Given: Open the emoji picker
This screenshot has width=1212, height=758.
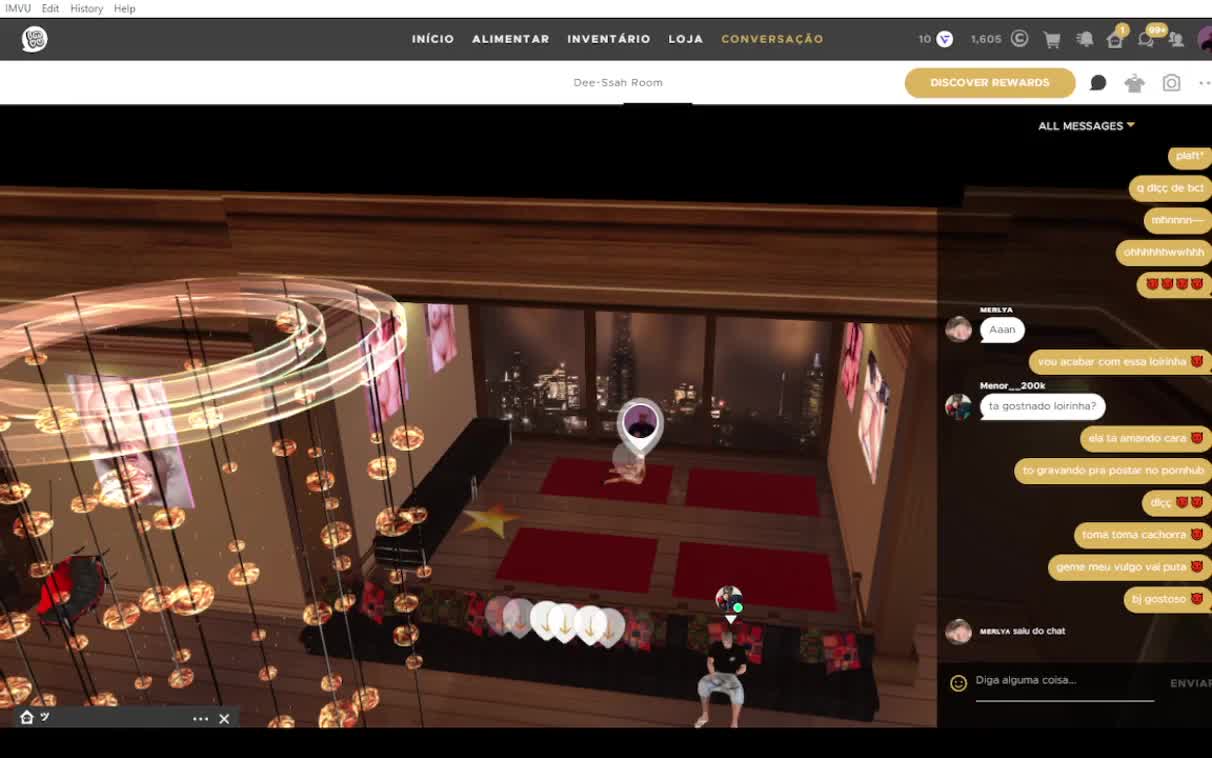Looking at the screenshot, I should (958, 683).
